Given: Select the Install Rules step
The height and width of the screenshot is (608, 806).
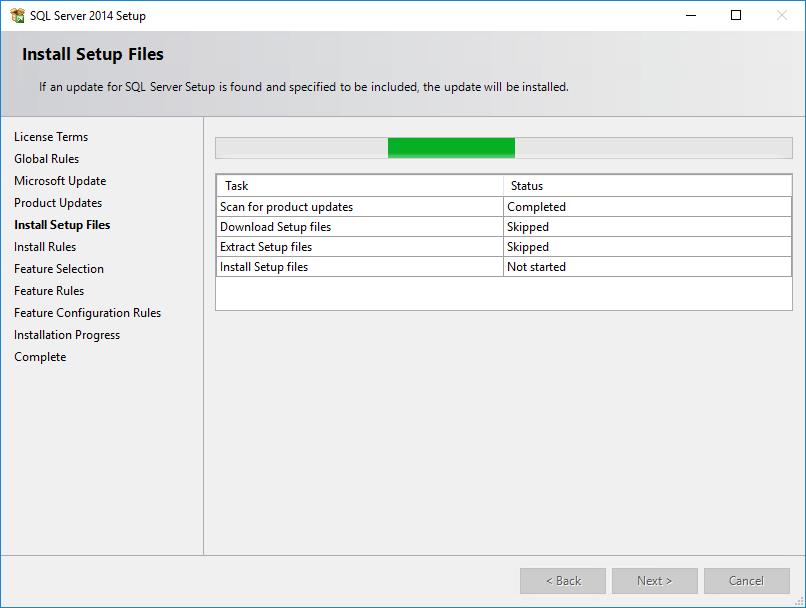Looking at the screenshot, I should coord(45,247).
